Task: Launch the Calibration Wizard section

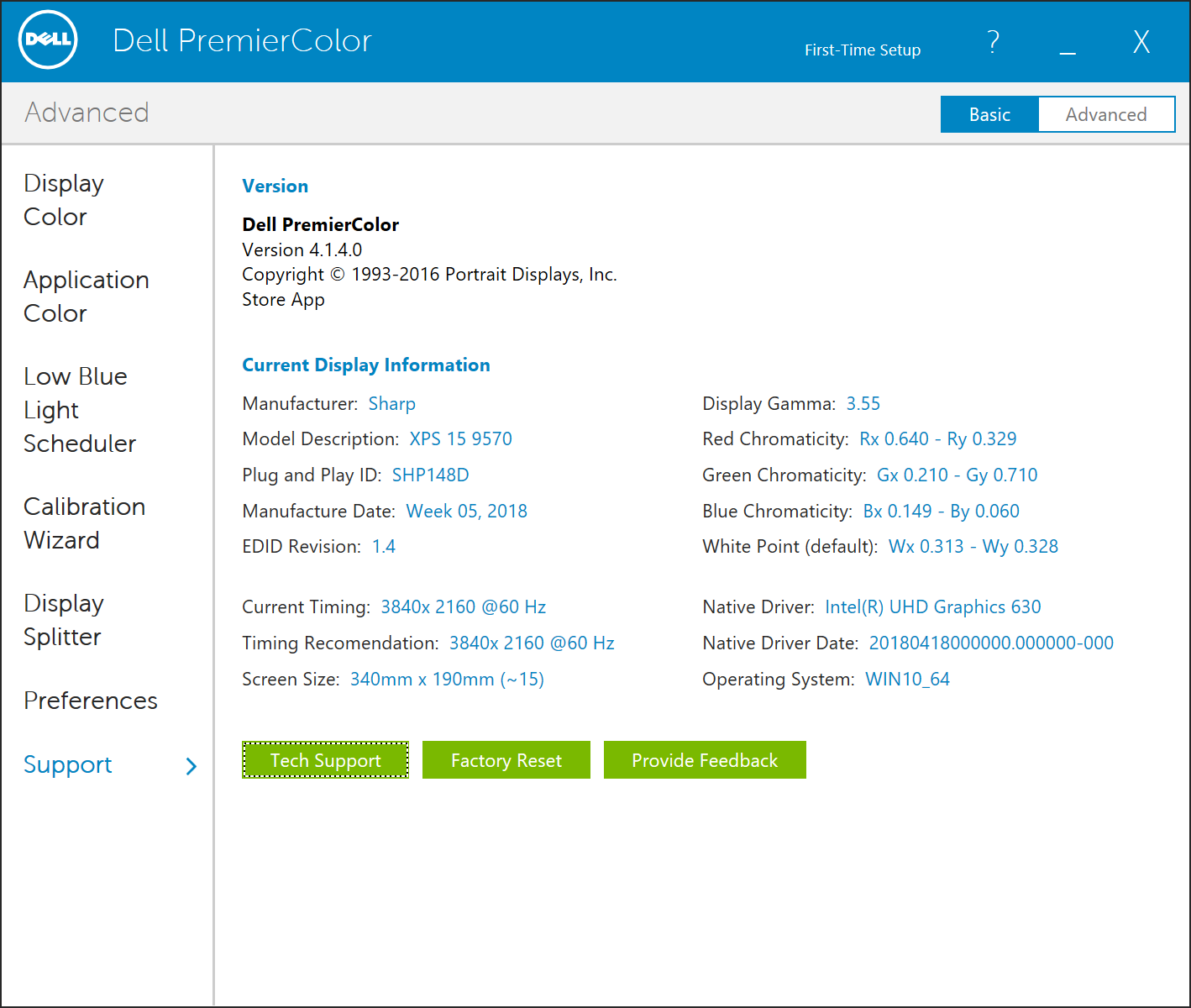Action: point(84,523)
